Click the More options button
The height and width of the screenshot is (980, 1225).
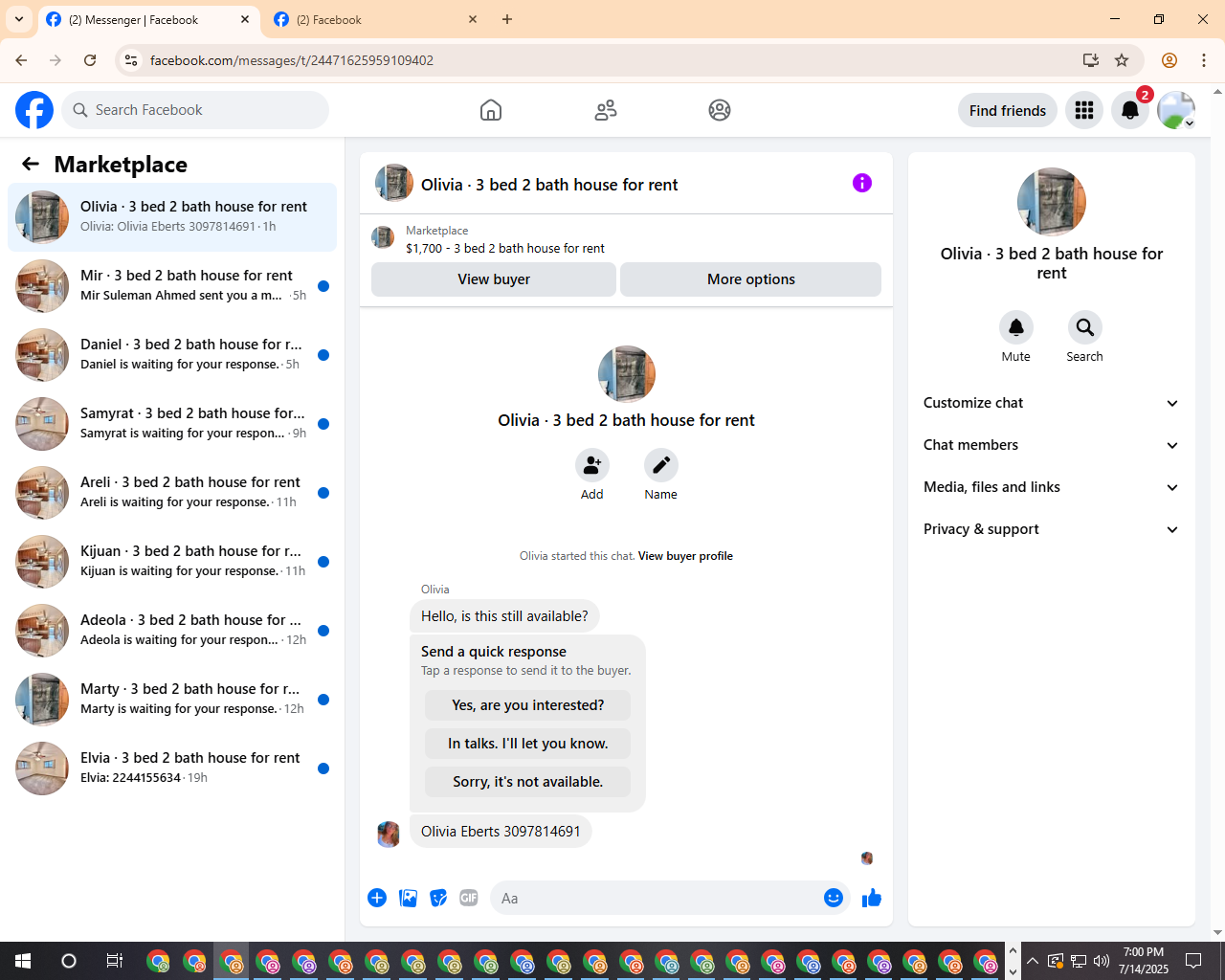tap(751, 279)
